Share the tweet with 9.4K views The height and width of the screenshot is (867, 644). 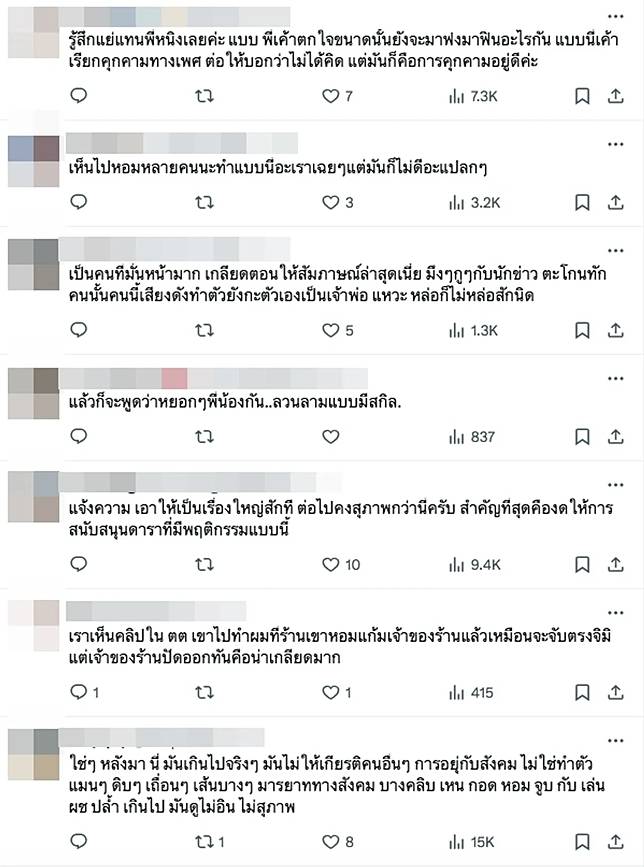click(615, 565)
